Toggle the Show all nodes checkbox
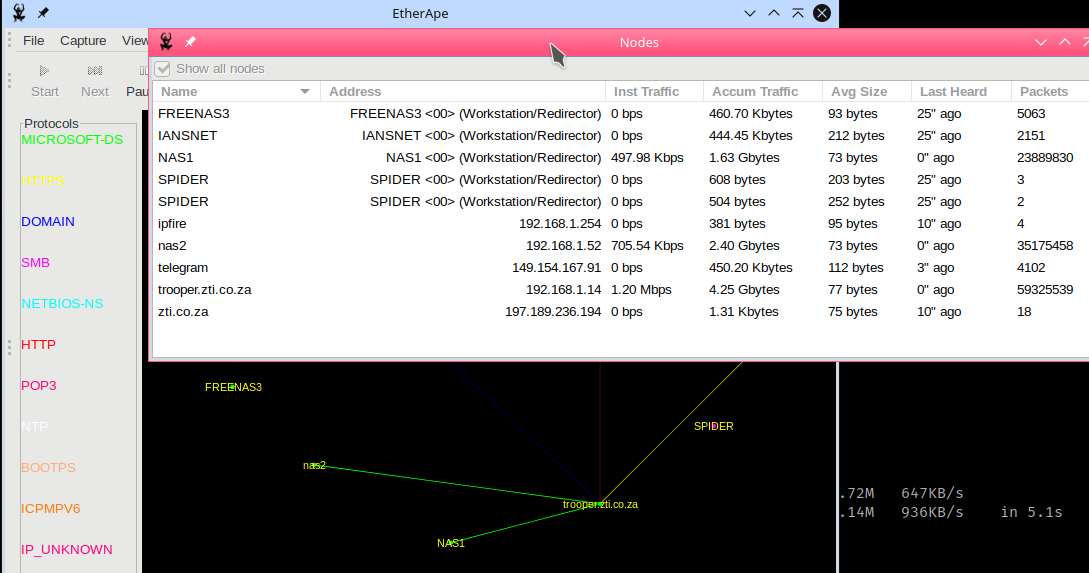 point(162,69)
